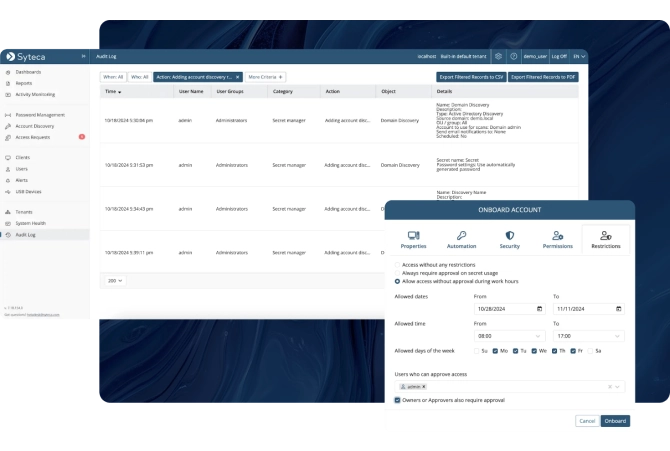Select Access without any restrictions

click(x=397, y=265)
